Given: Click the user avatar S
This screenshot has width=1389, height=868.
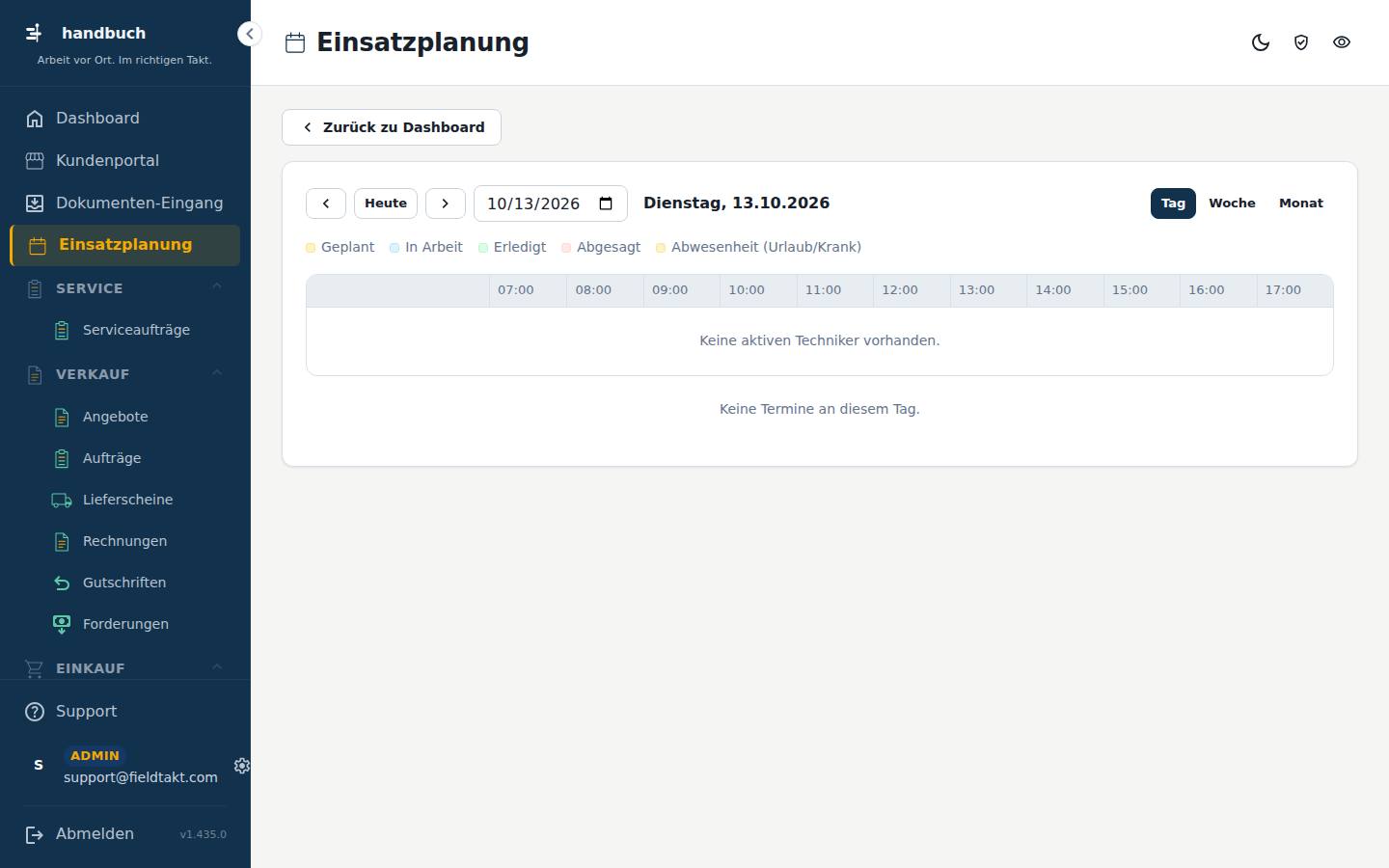Looking at the screenshot, I should tap(39, 765).
